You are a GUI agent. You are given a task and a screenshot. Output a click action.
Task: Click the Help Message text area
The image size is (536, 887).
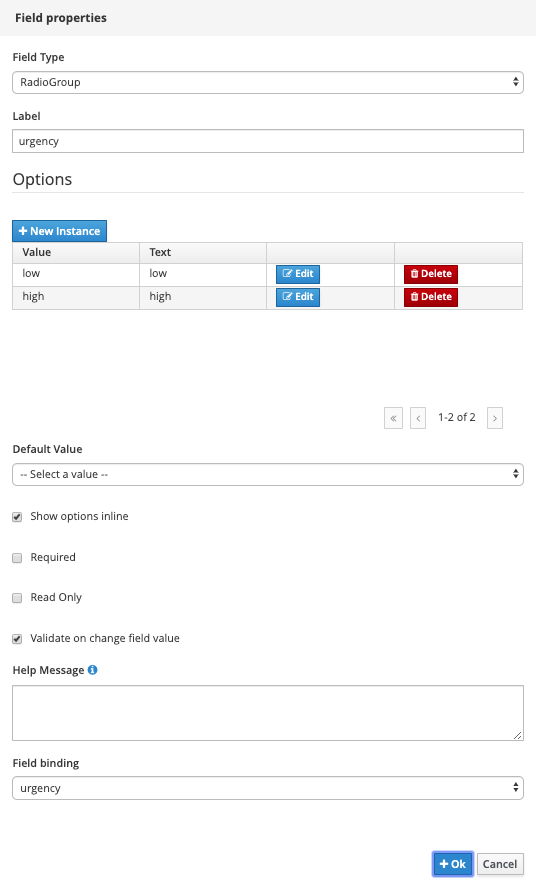pos(268,713)
